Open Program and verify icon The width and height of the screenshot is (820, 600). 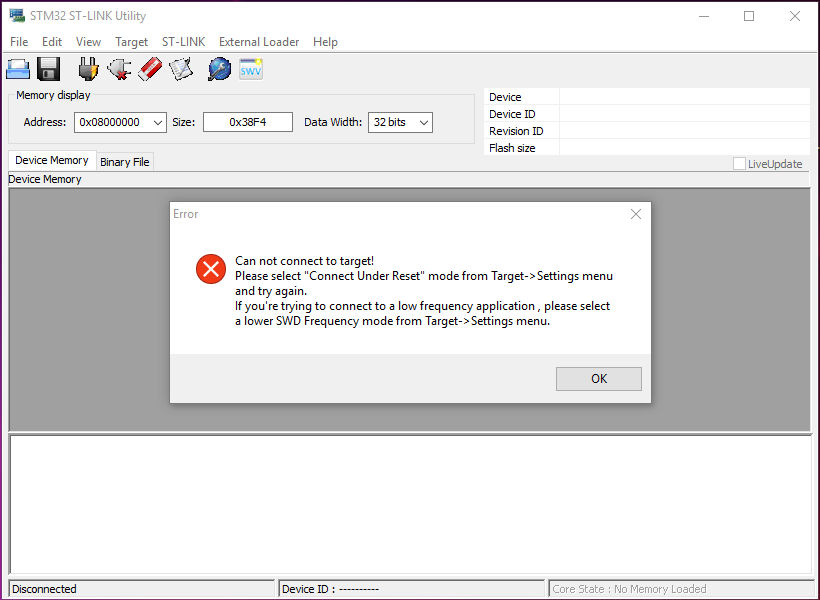tap(181, 69)
